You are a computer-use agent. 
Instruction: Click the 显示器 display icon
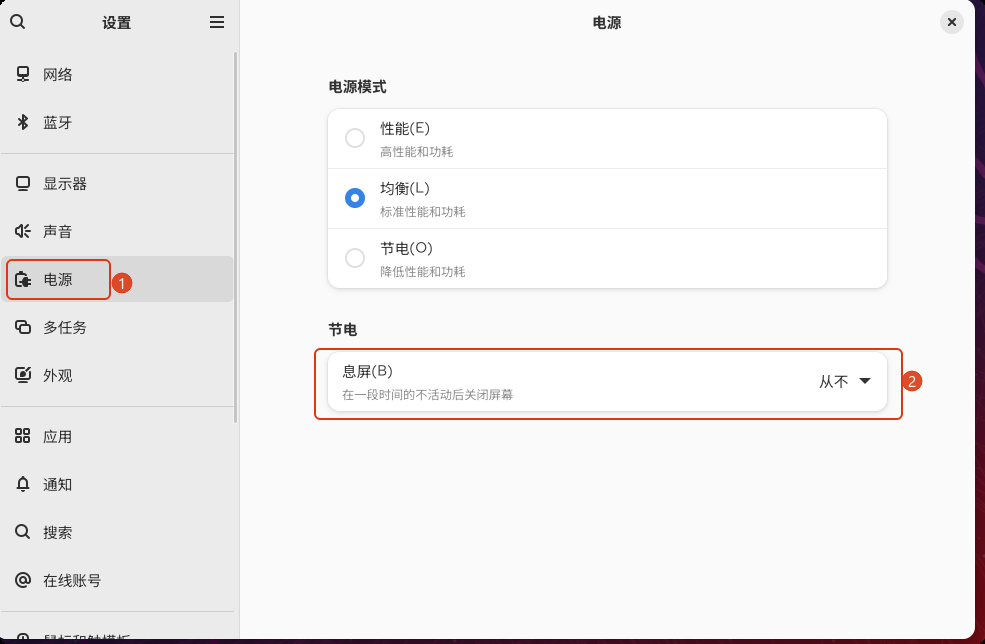(23, 183)
